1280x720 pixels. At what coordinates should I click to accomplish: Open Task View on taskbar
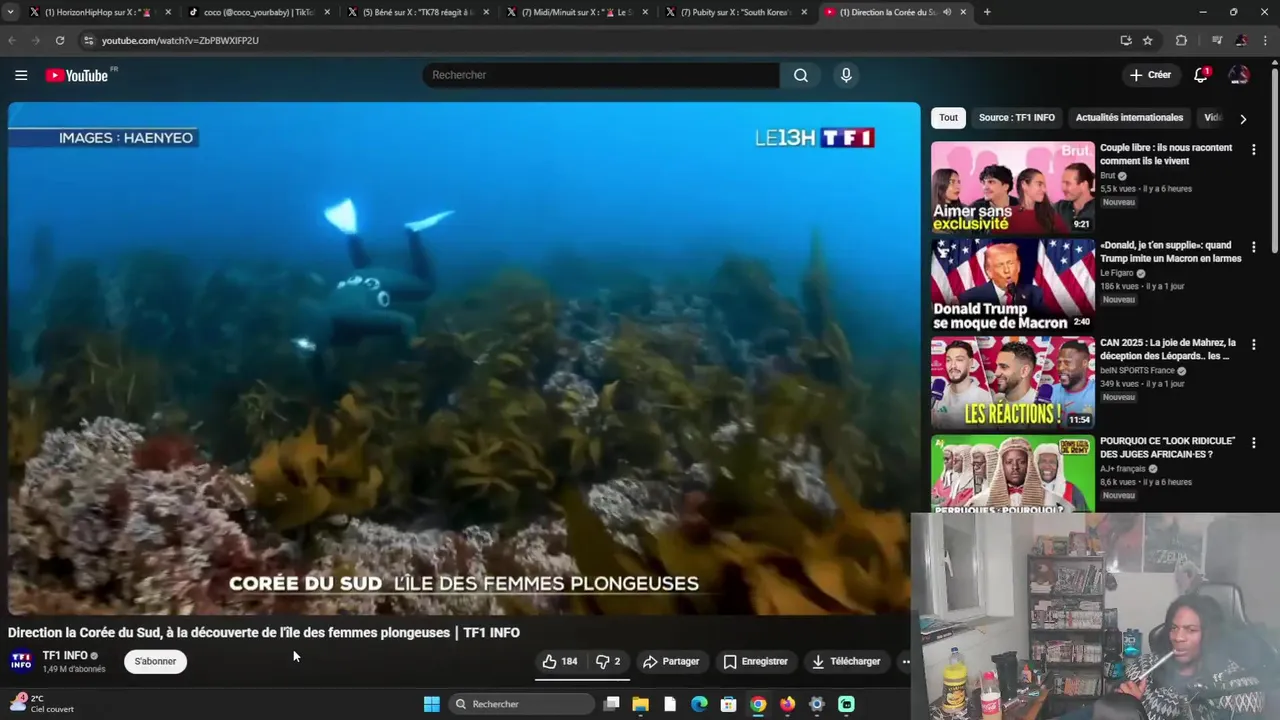611,704
